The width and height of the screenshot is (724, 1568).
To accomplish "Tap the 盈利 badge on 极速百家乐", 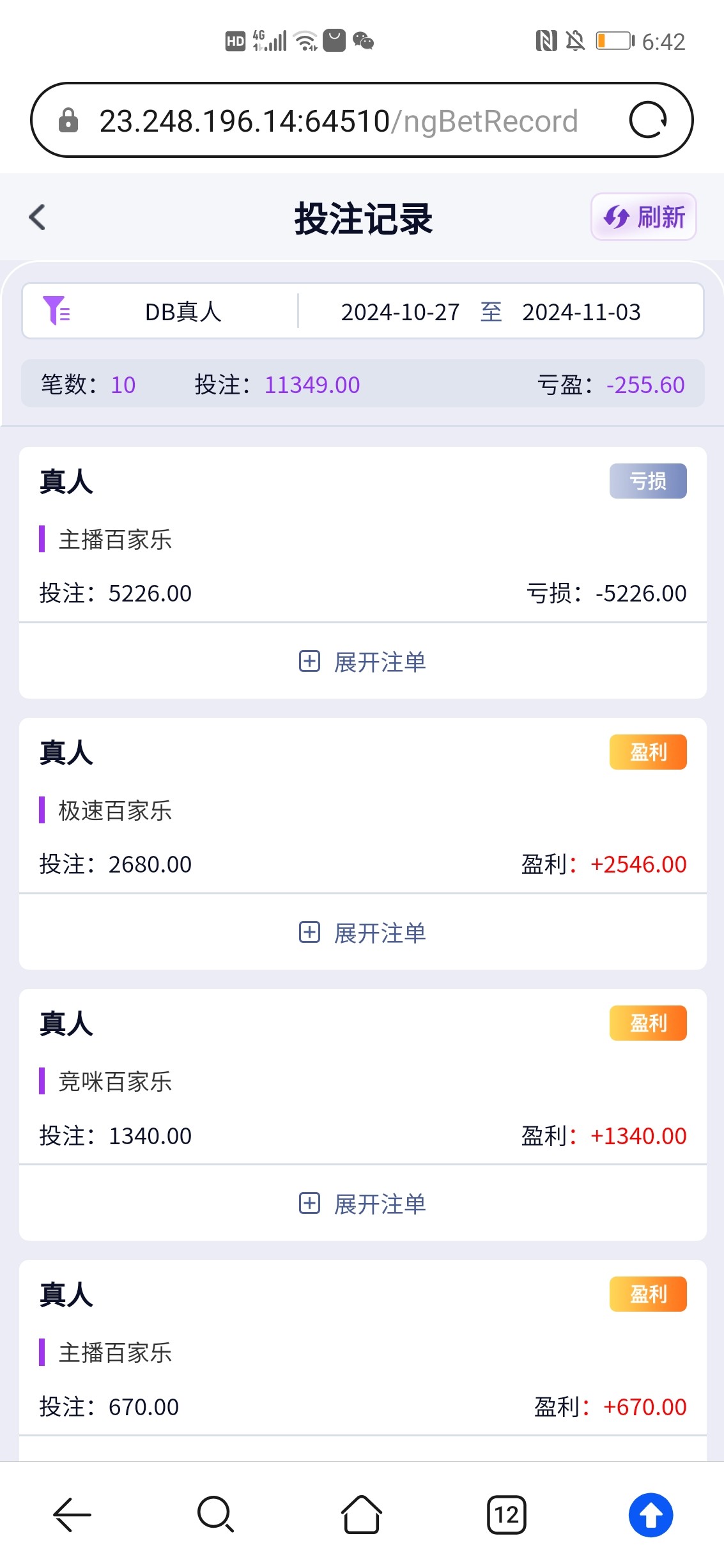I will click(647, 752).
